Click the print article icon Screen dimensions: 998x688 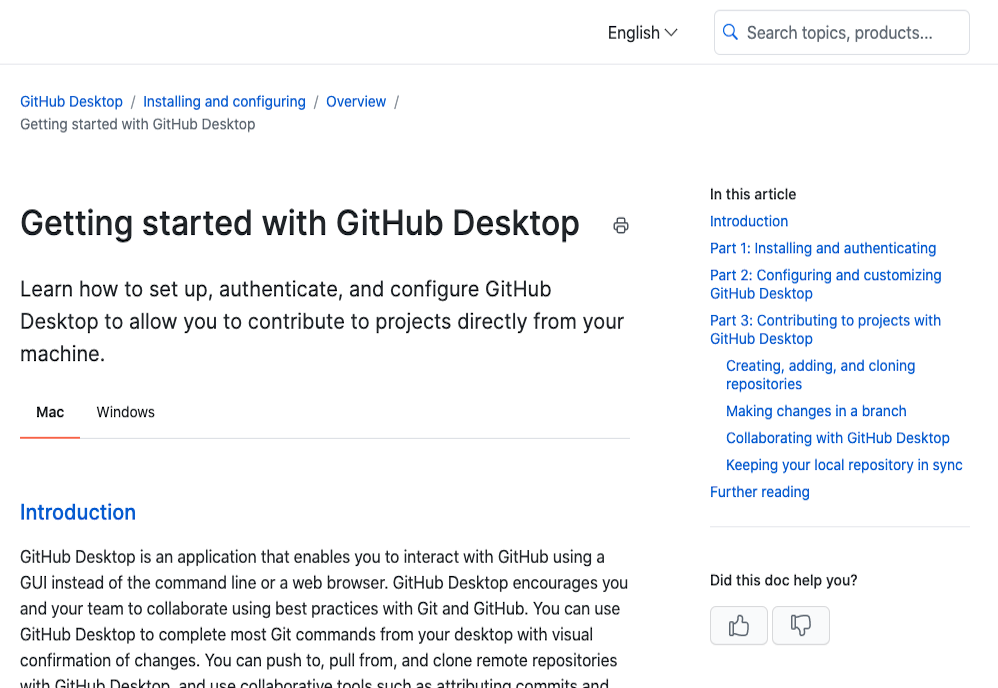[621, 226]
